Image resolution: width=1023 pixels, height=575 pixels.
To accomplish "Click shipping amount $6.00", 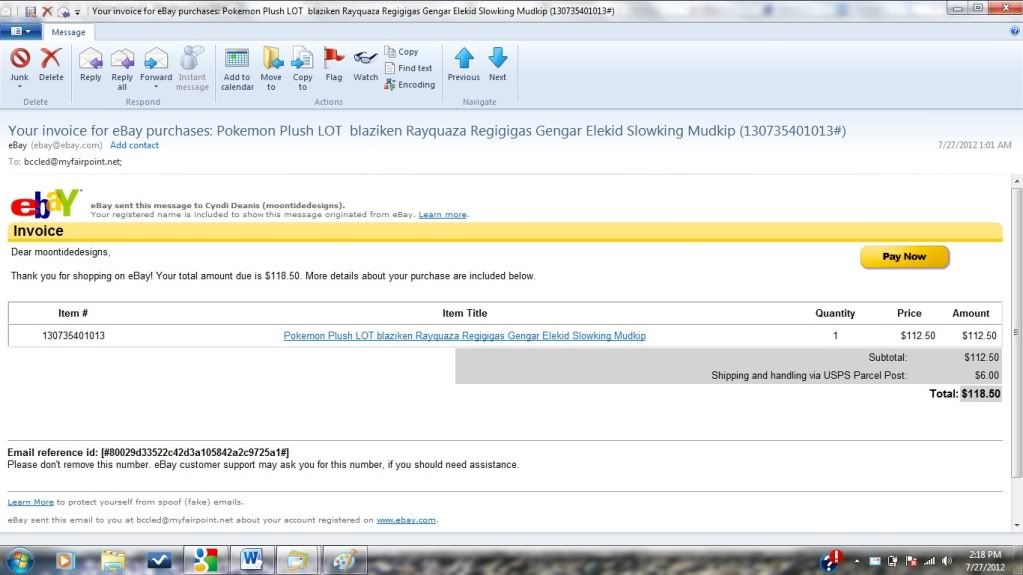I will (986, 376).
